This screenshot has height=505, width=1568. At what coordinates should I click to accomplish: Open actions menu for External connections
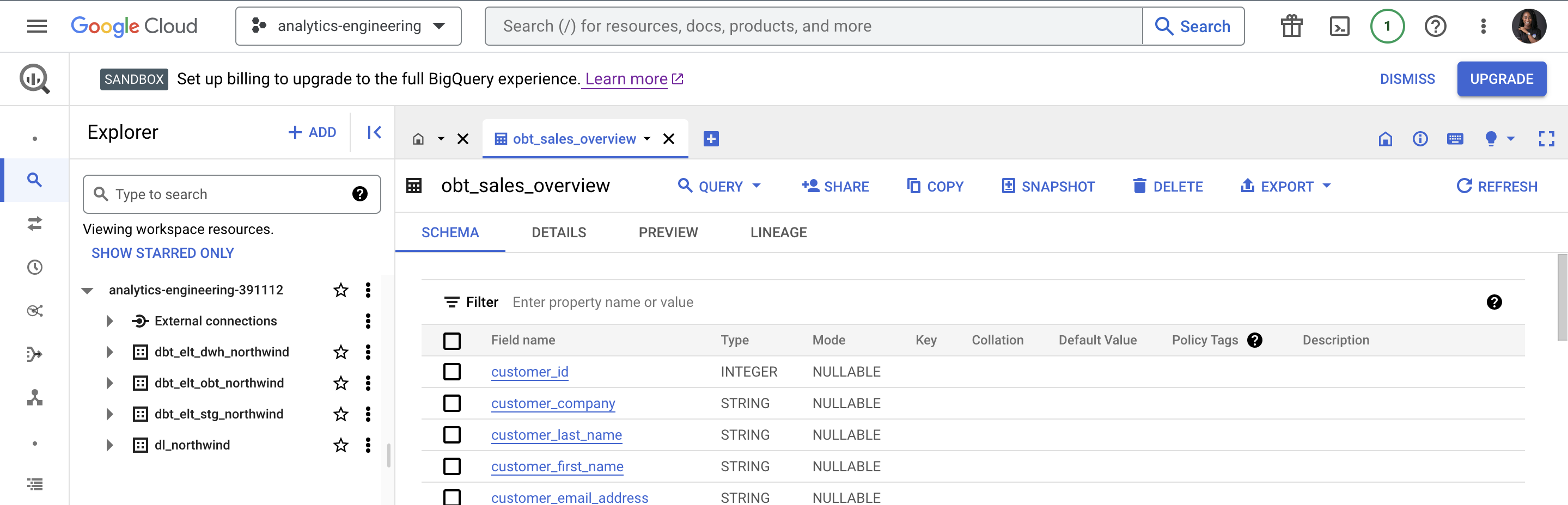click(368, 321)
